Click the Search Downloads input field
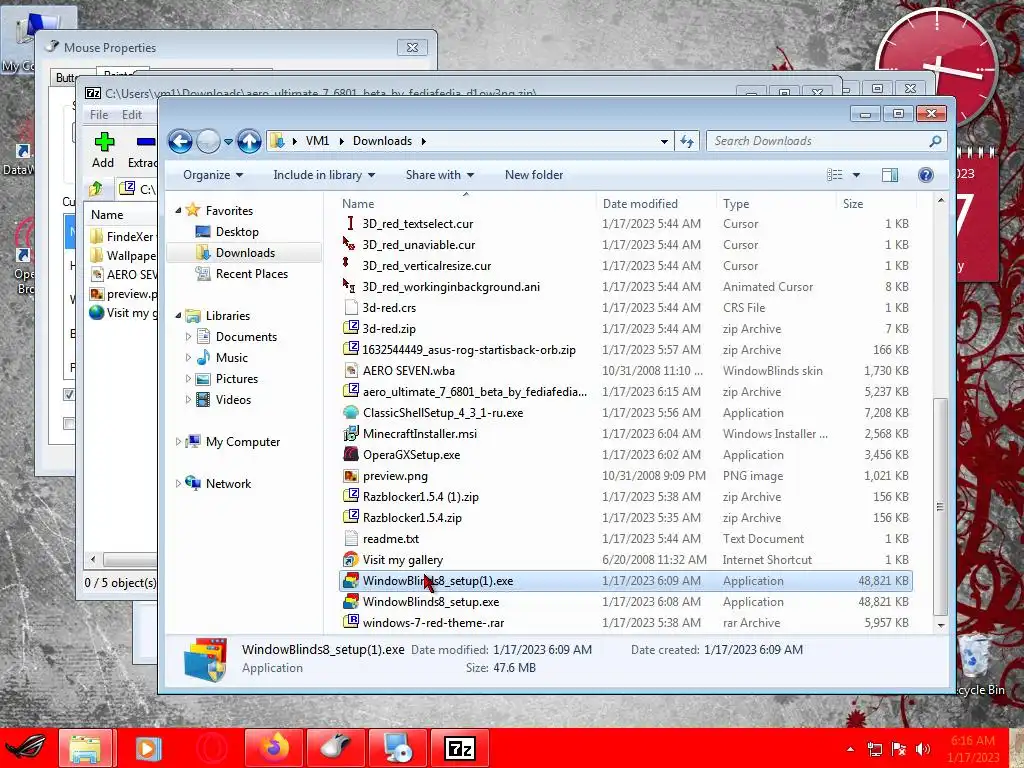The width and height of the screenshot is (1024, 768). click(818, 141)
